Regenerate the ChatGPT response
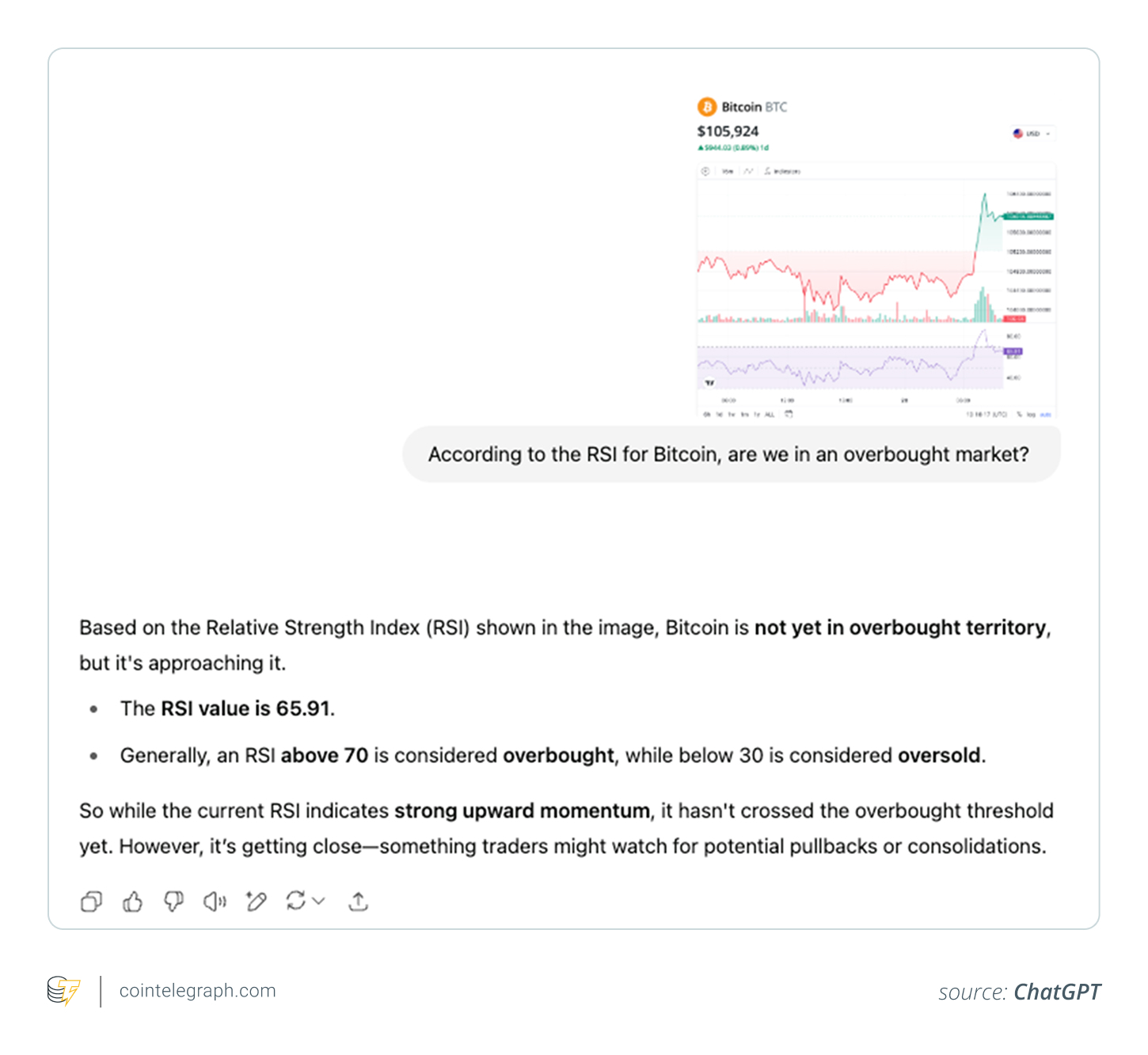This screenshot has width=1148, height=1055. point(295,901)
